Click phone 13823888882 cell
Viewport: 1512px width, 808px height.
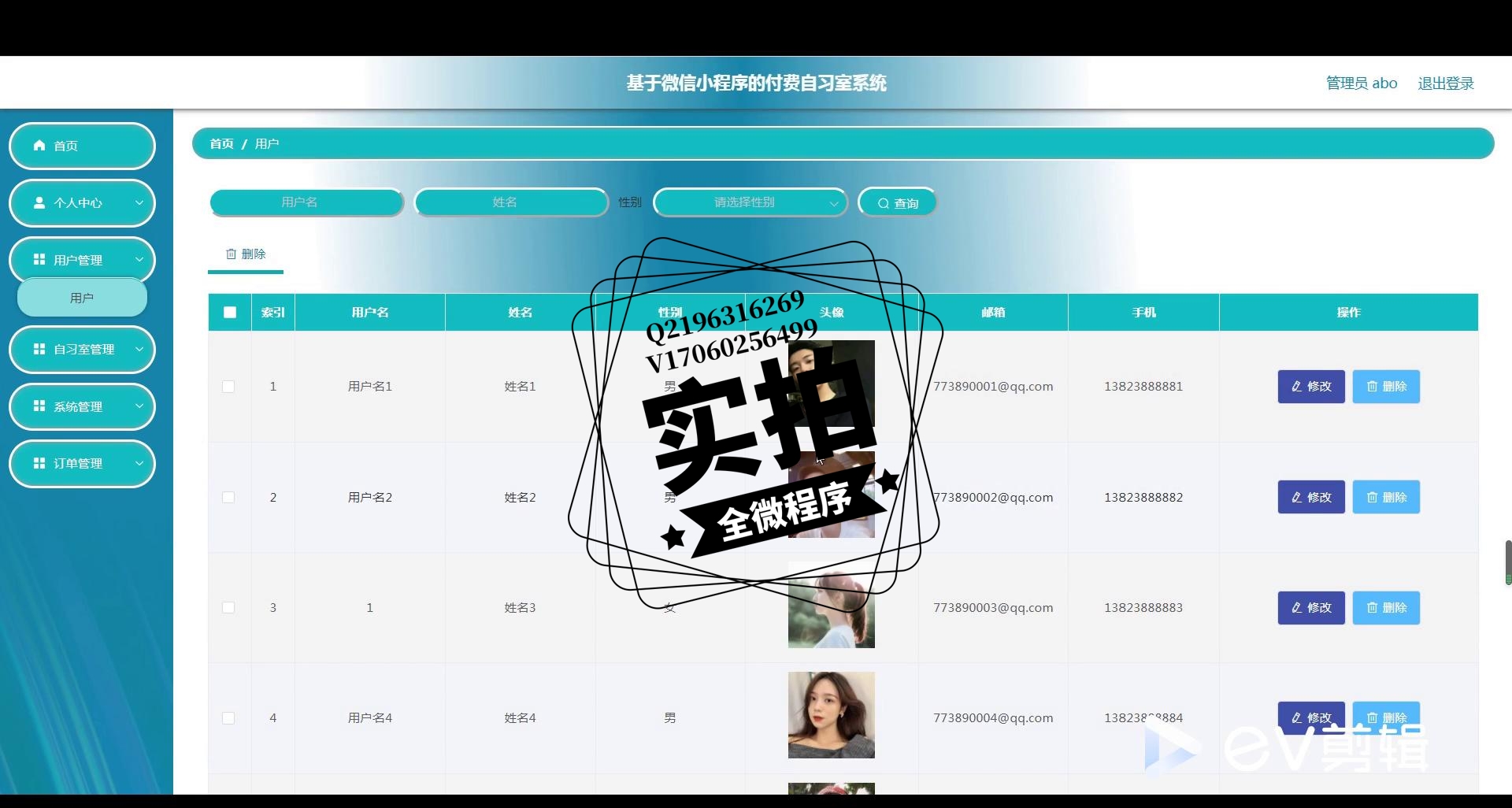(1143, 498)
